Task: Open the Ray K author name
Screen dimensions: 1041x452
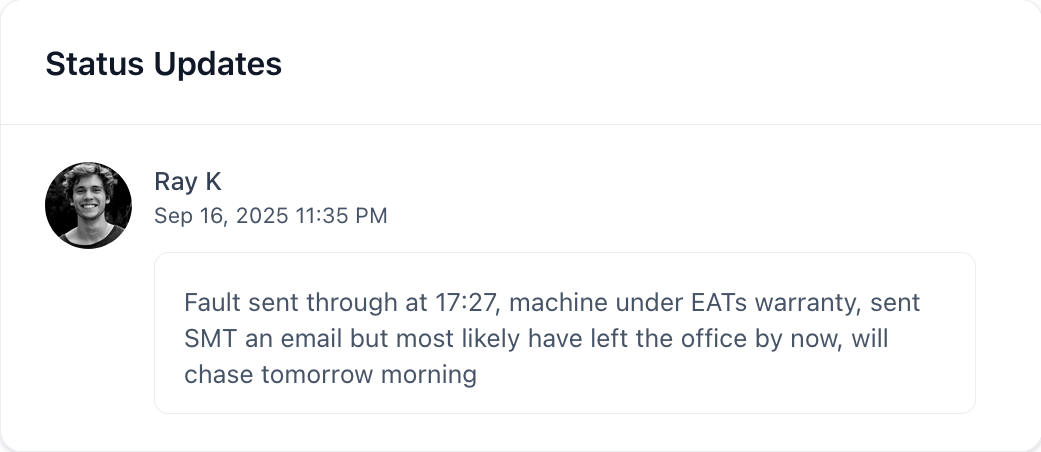Action: click(x=187, y=181)
